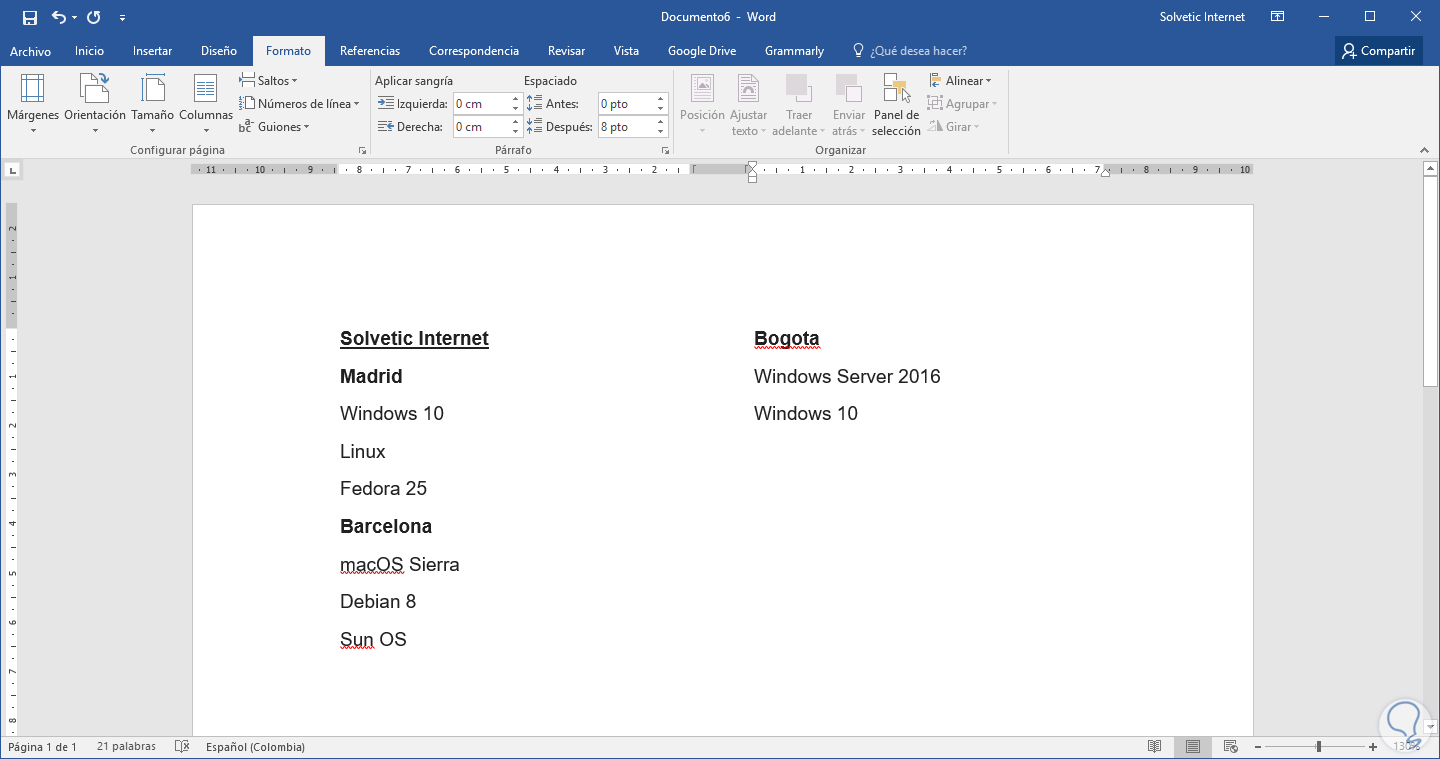This screenshot has width=1440, height=759.
Task: Expand the undo history dropdown arrow
Action: point(74,18)
